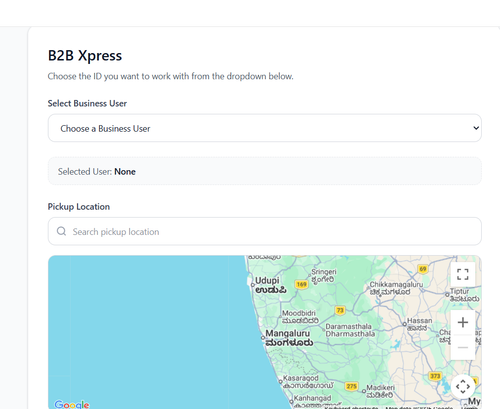Click the Selected User: None box
This screenshot has width=500, height=409.
[x=265, y=171]
